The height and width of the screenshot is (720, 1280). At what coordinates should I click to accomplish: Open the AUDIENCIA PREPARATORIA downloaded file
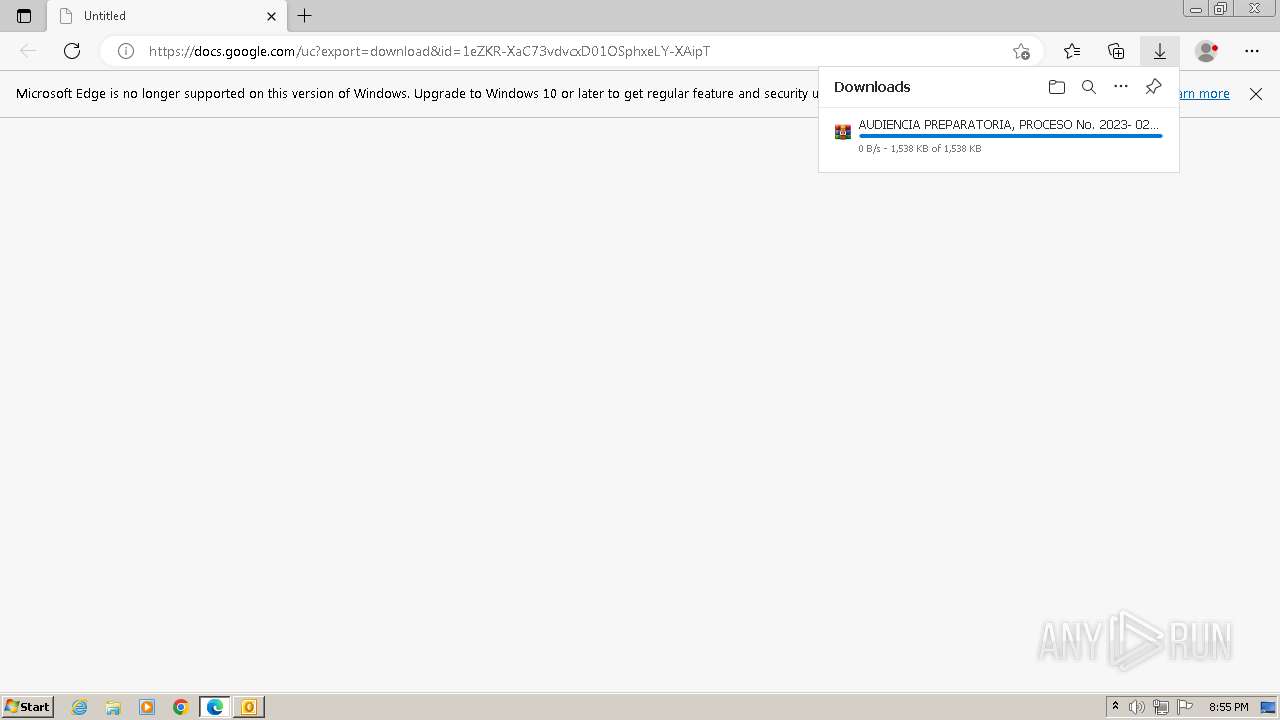tap(1009, 125)
